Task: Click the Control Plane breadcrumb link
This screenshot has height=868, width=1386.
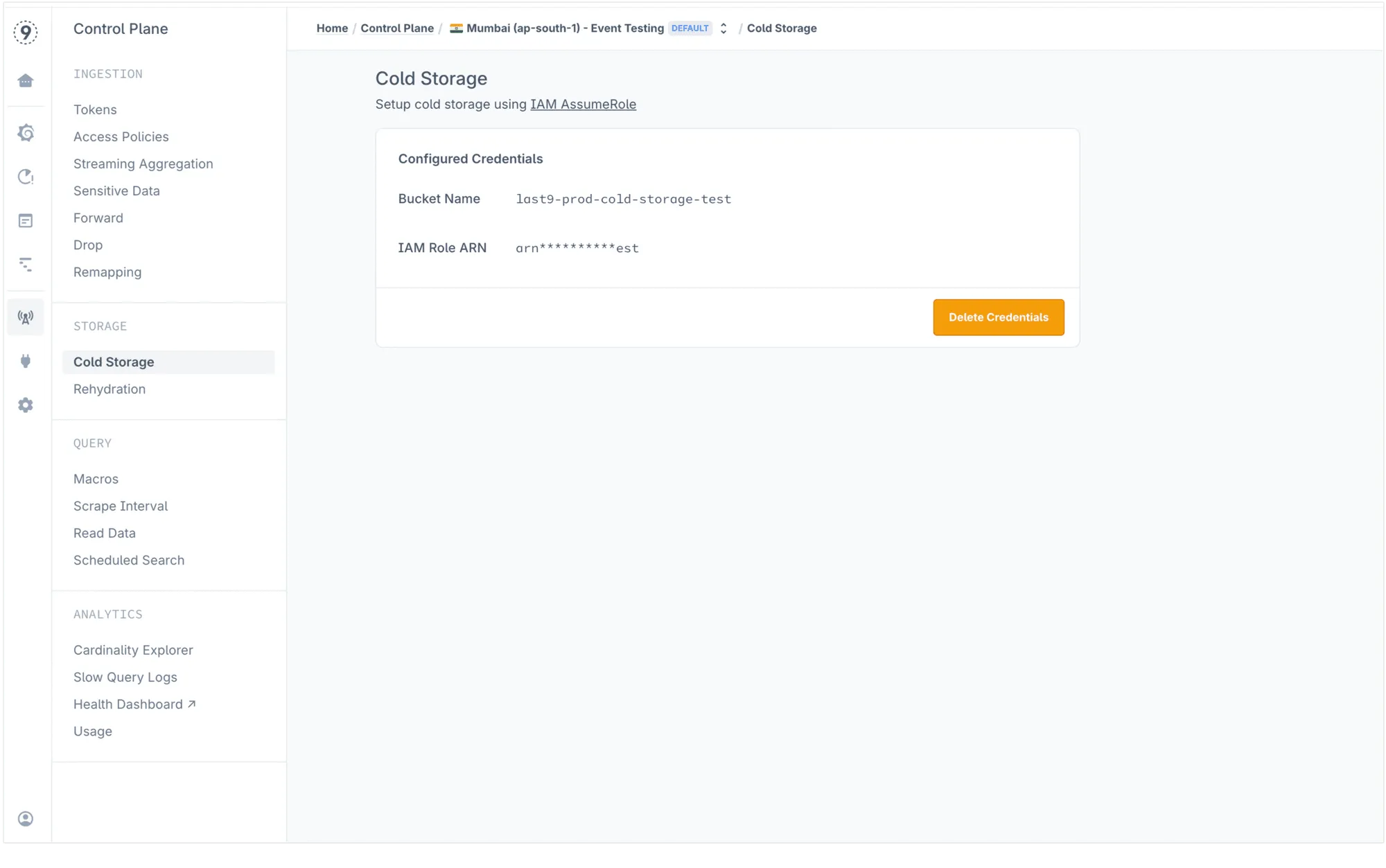Action: click(x=397, y=28)
